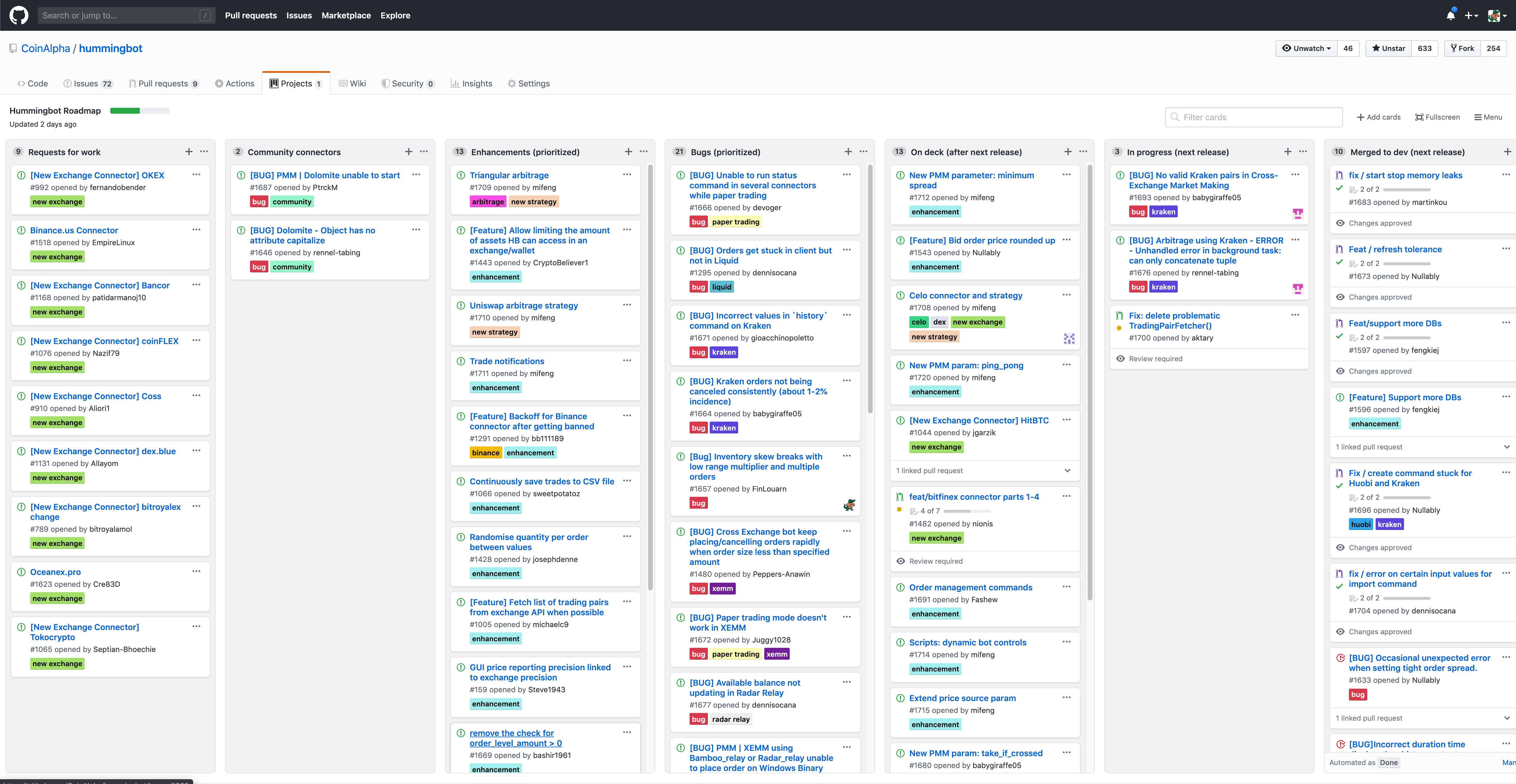
Task: Open the user avatar menu
Action: 1496,15
